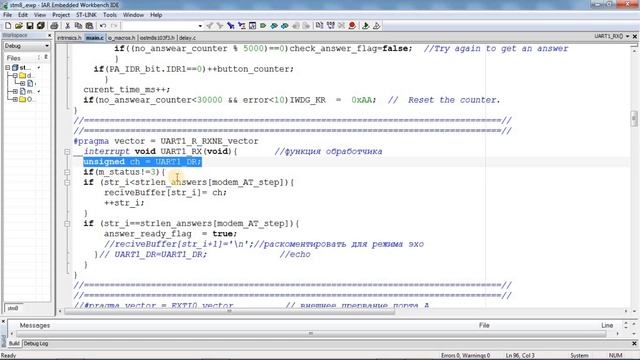Open the Tools menu
Screen dimensions: 640x360
(110, 15)
